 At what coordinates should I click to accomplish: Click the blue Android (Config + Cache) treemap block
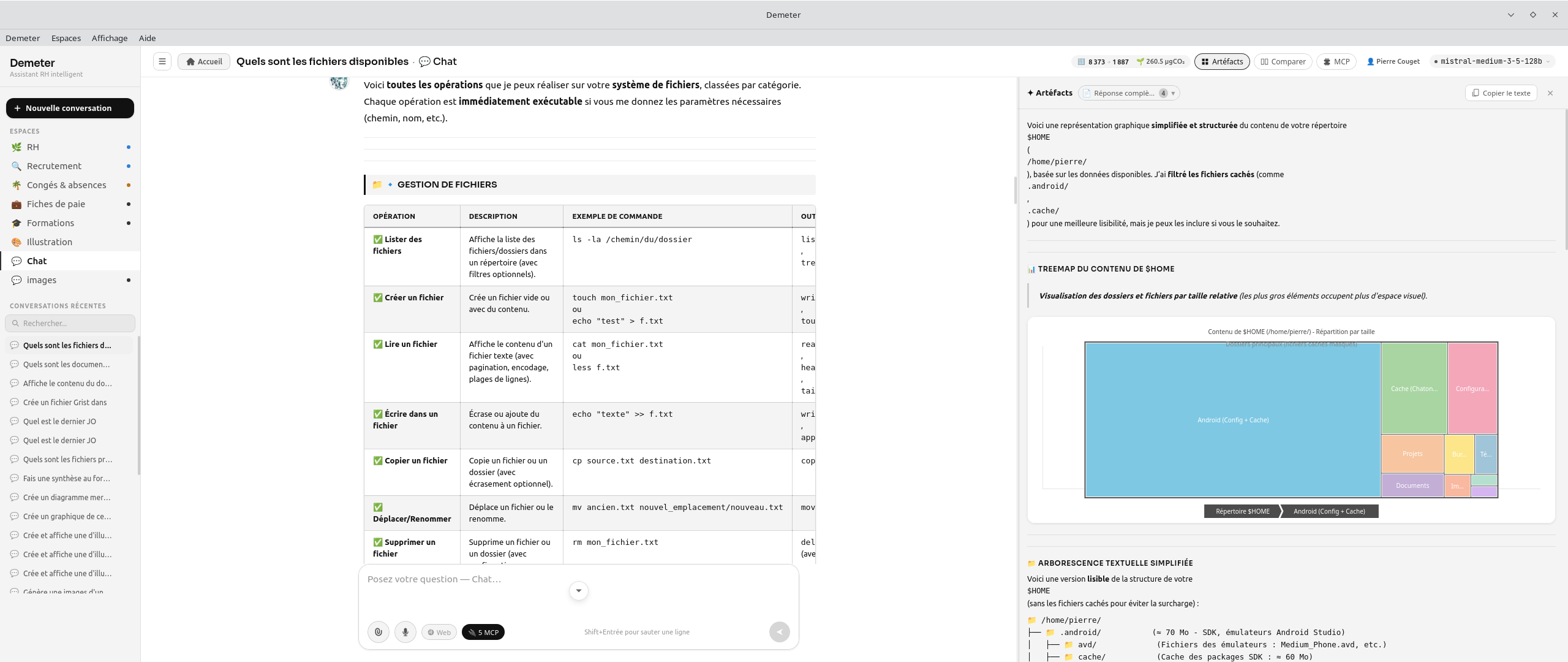point(1232,420)
